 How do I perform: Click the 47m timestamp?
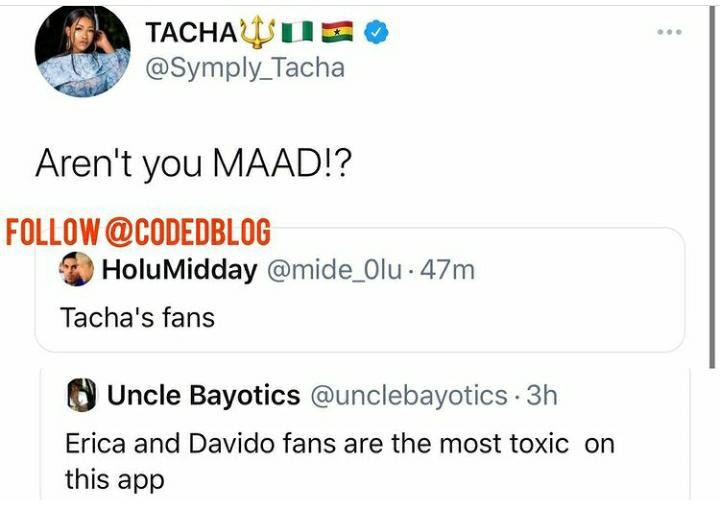tap(448, 270)
